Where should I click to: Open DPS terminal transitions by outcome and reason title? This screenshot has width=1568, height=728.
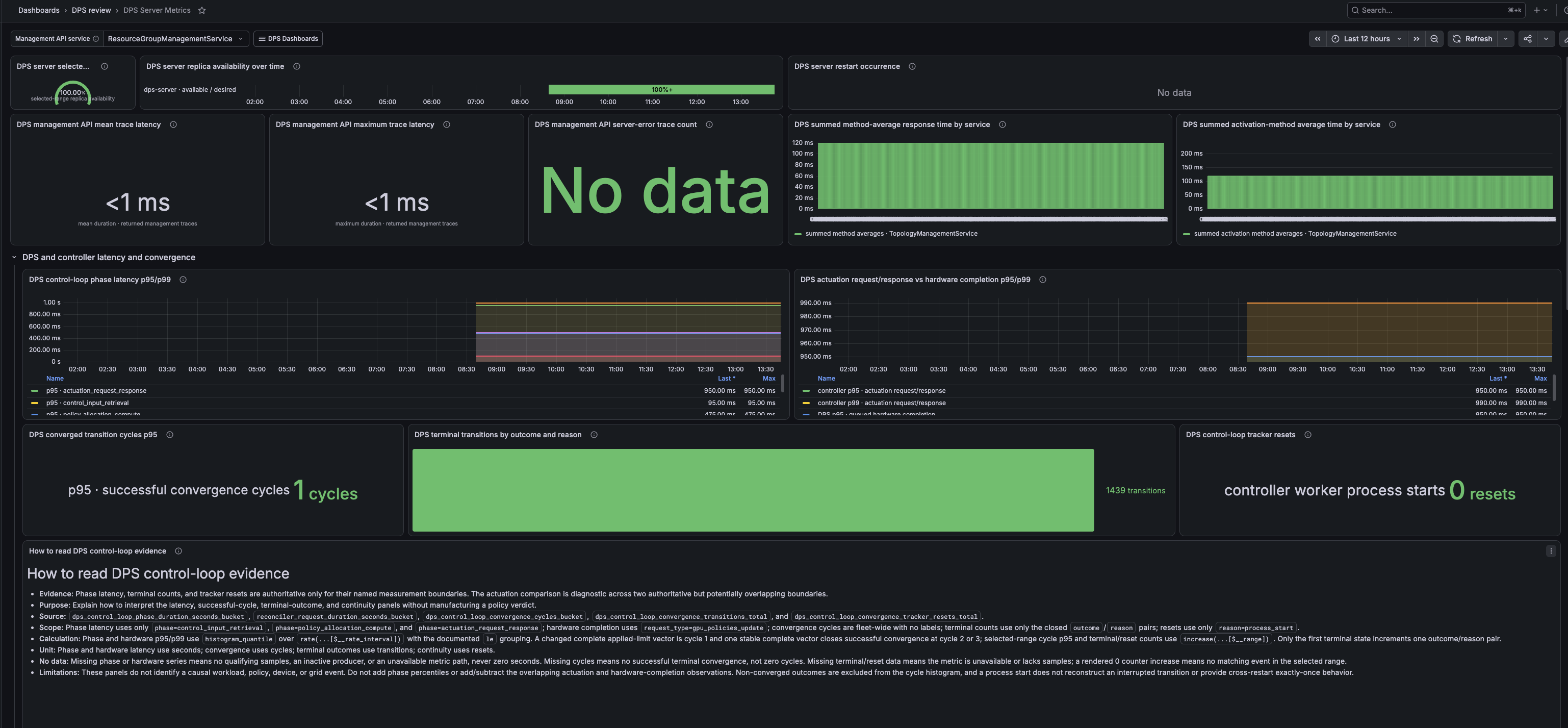click(497, 435)
